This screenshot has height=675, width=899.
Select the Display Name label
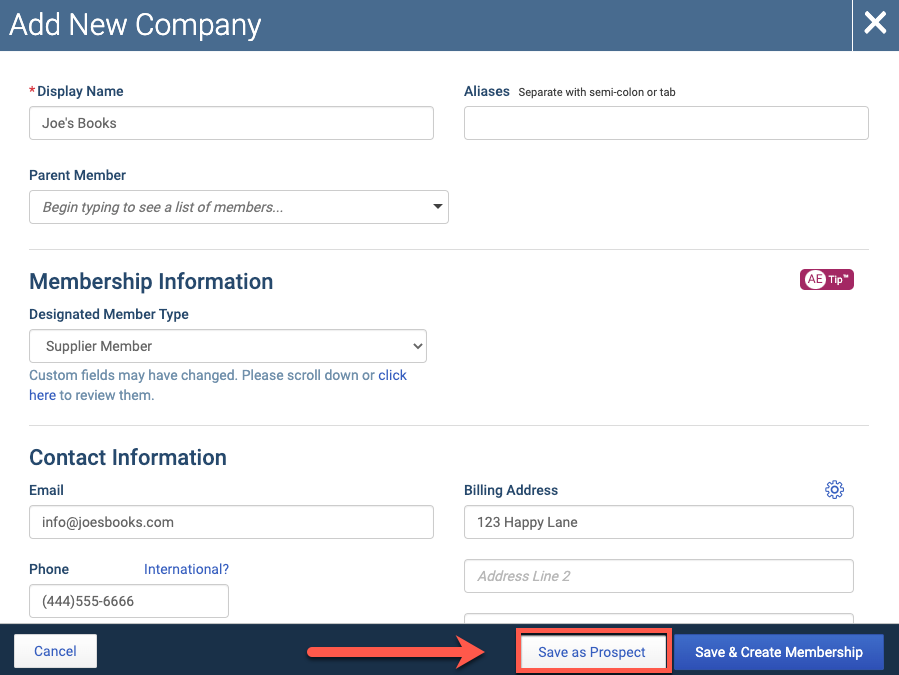tap(80, 91)
